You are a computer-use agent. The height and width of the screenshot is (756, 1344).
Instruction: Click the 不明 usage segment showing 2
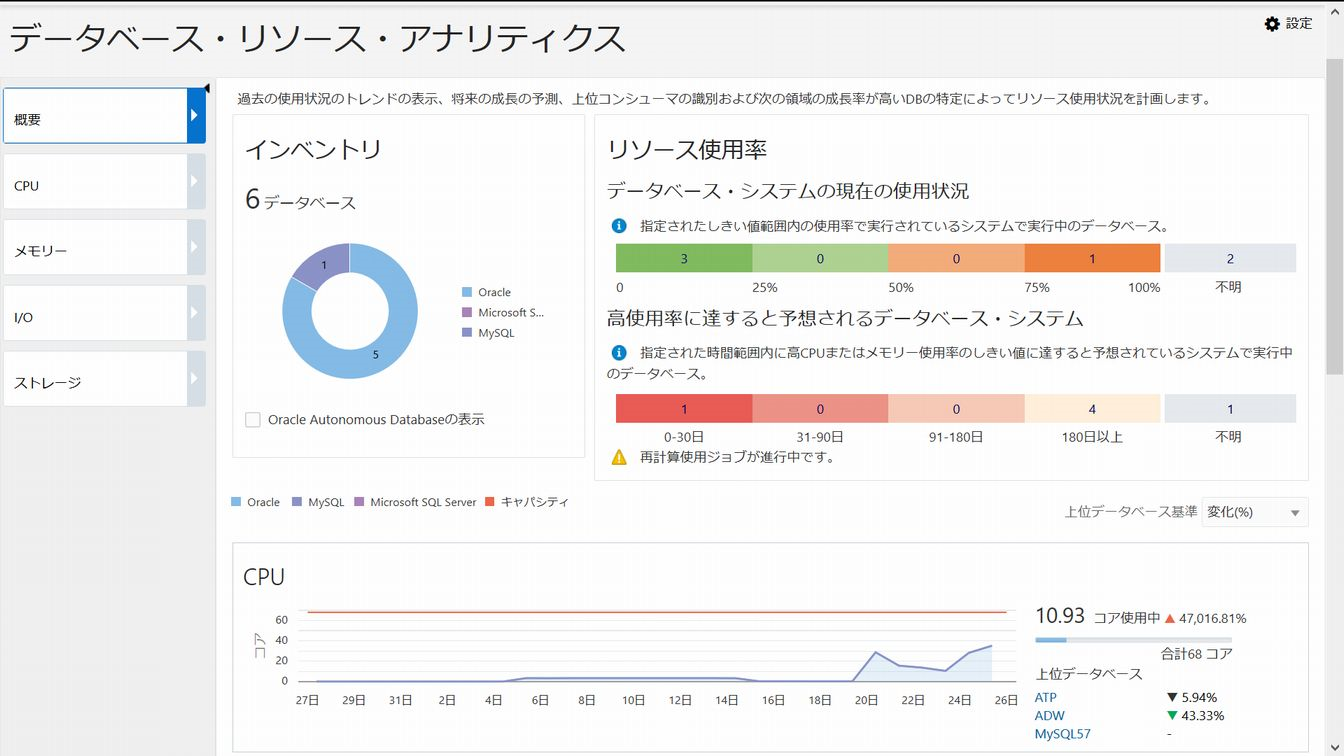[1230, 258]
